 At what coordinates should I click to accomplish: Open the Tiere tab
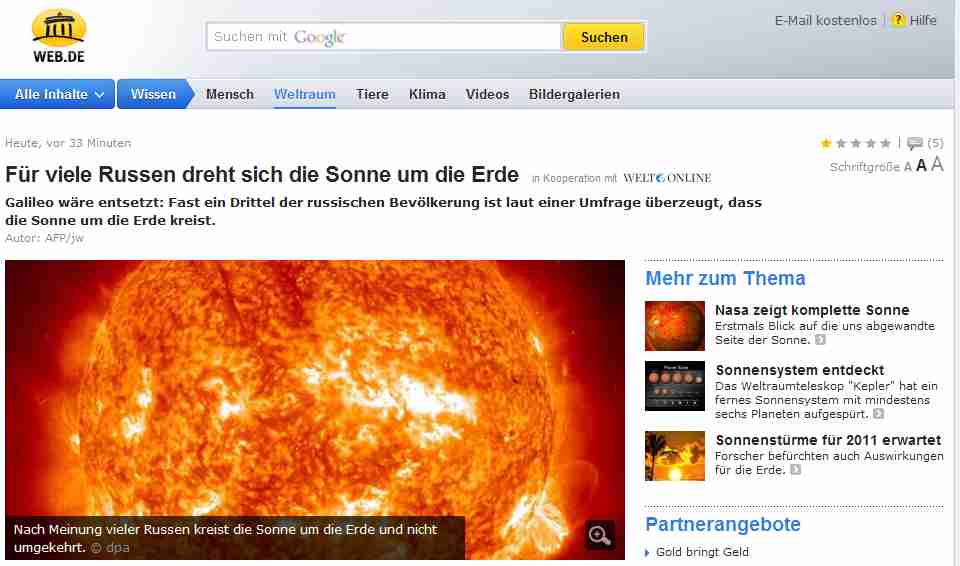(372, 94)
